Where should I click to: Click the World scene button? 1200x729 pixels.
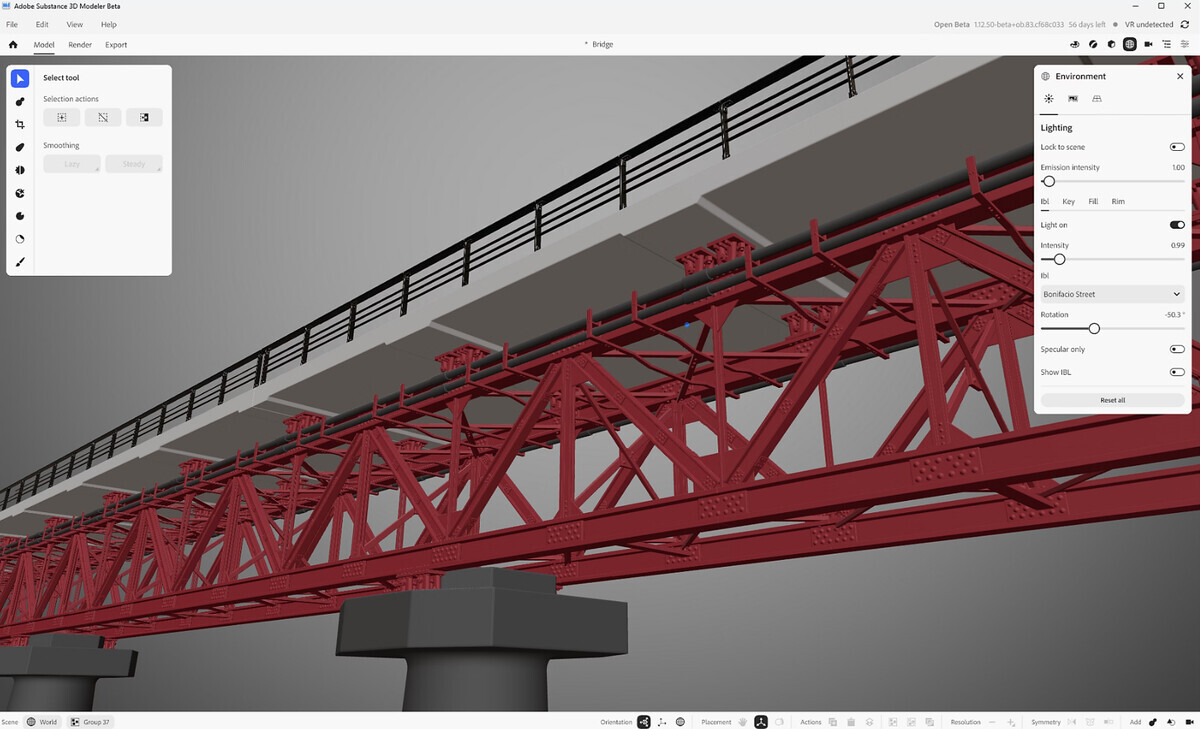click(42, 722)
